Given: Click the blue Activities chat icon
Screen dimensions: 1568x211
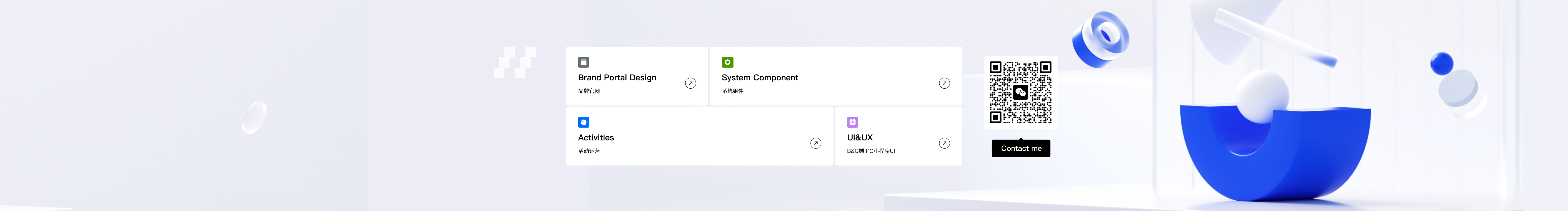Looking at the screenshot, I should click(583, 122).
